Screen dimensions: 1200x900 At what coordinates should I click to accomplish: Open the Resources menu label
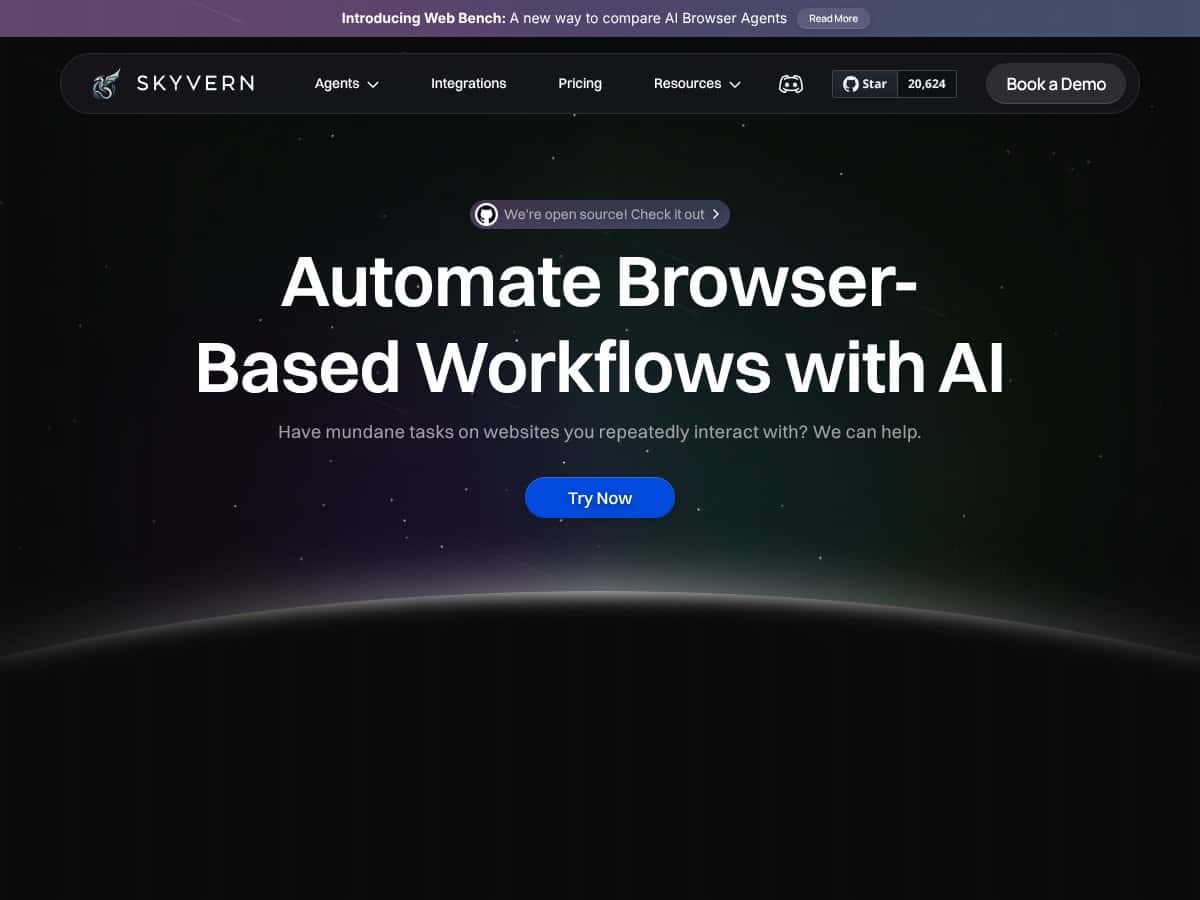[687, 84]
